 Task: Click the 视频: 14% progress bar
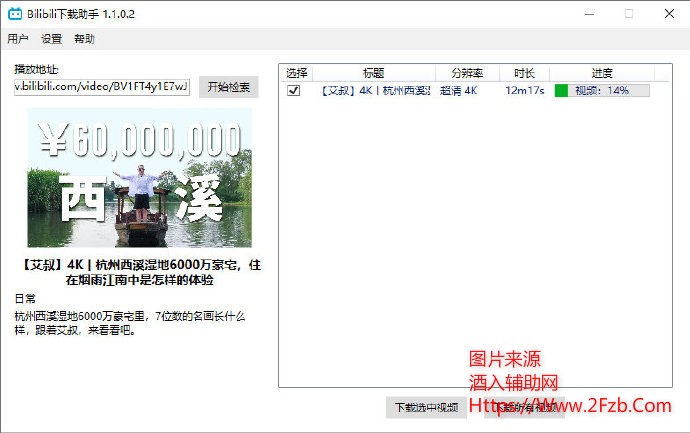coord(602,90)
